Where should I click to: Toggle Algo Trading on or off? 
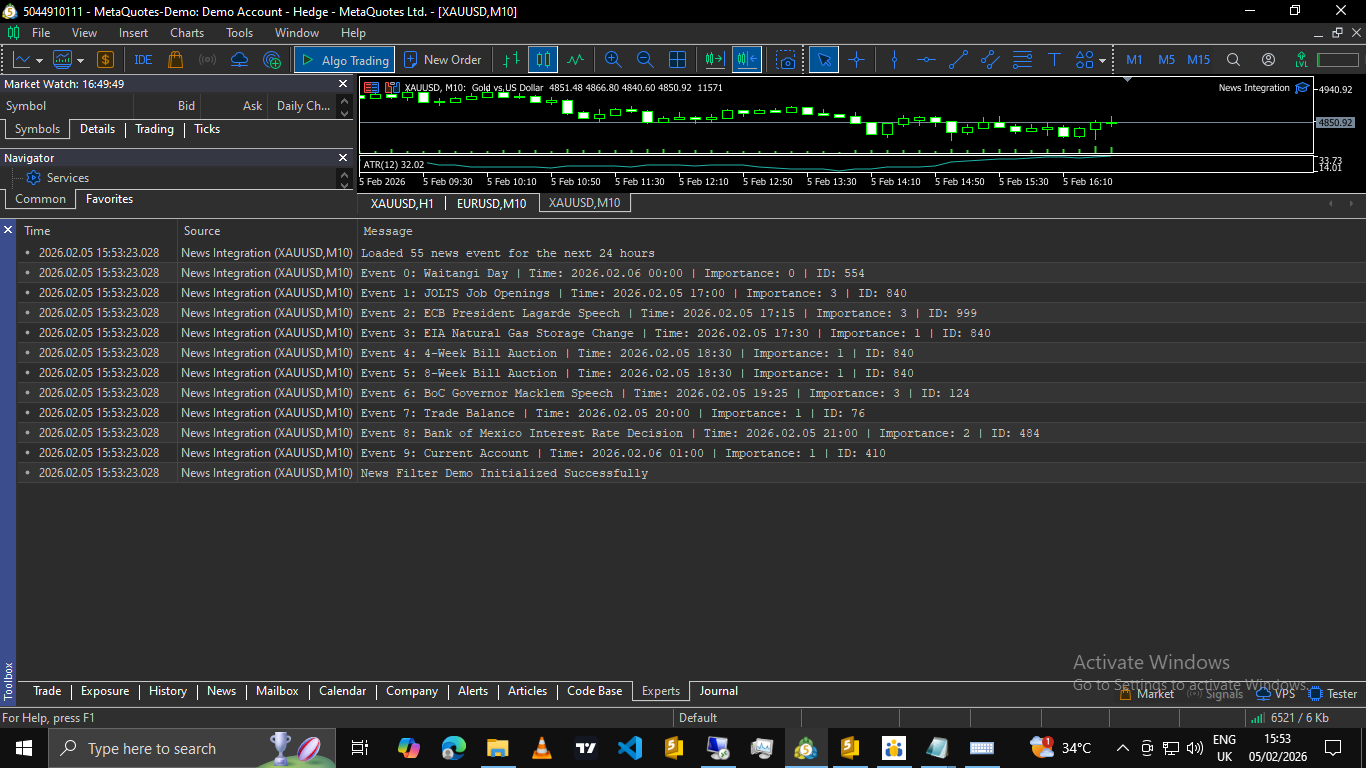point(344,59)
